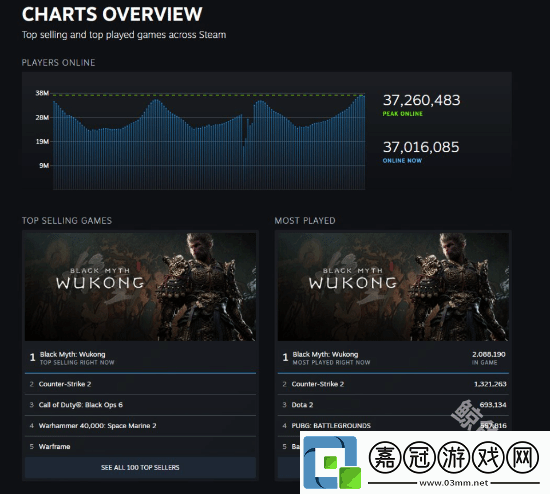The image size is (550, 494).
Task: Click the 37,260,483 peak online value
Action: point(421,100)
